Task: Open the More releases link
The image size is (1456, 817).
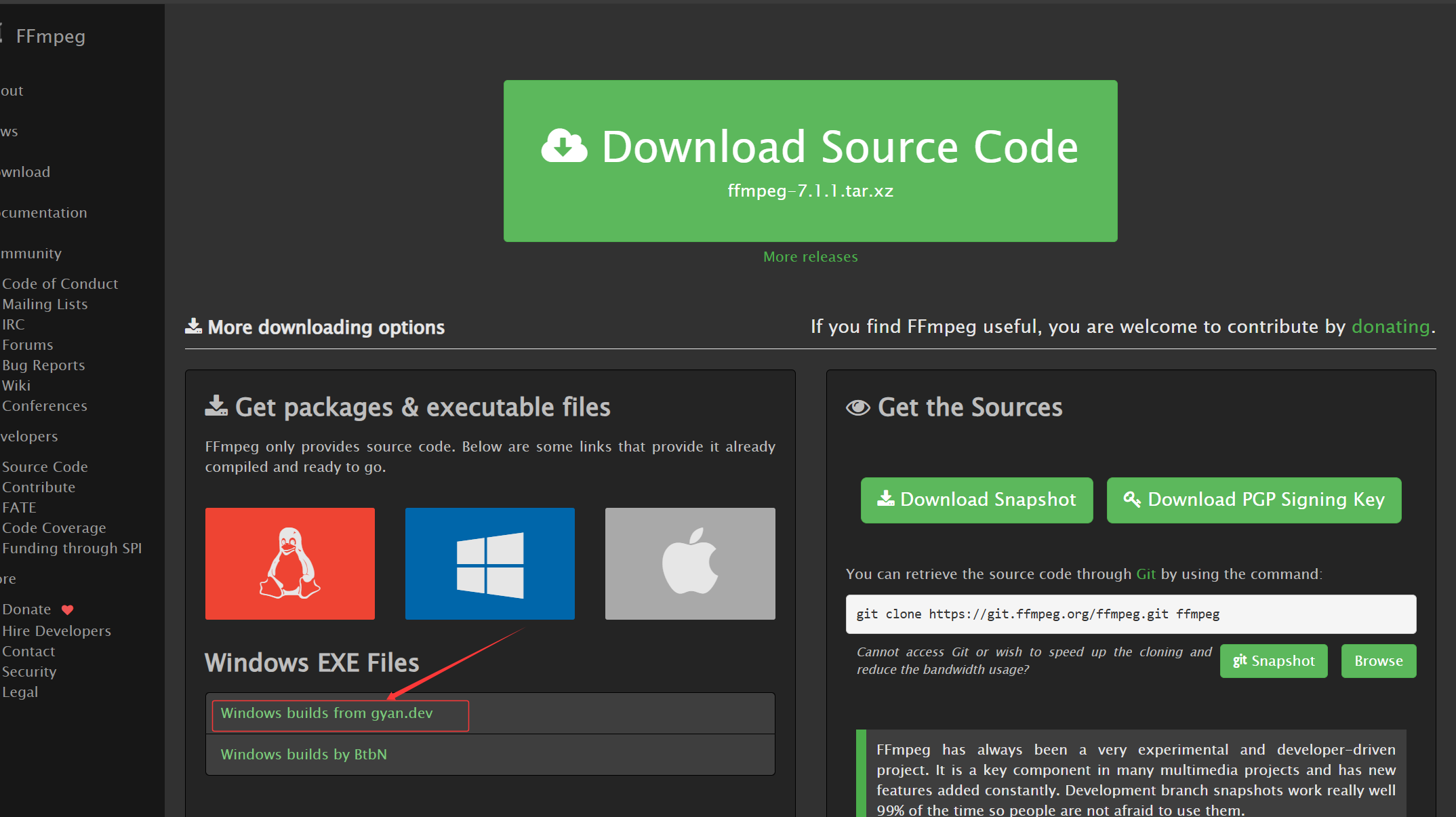Action: tap(810, 257)
